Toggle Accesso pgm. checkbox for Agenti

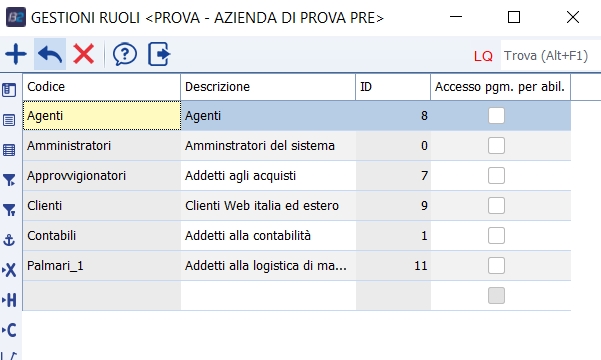click(x=496, y=116)
